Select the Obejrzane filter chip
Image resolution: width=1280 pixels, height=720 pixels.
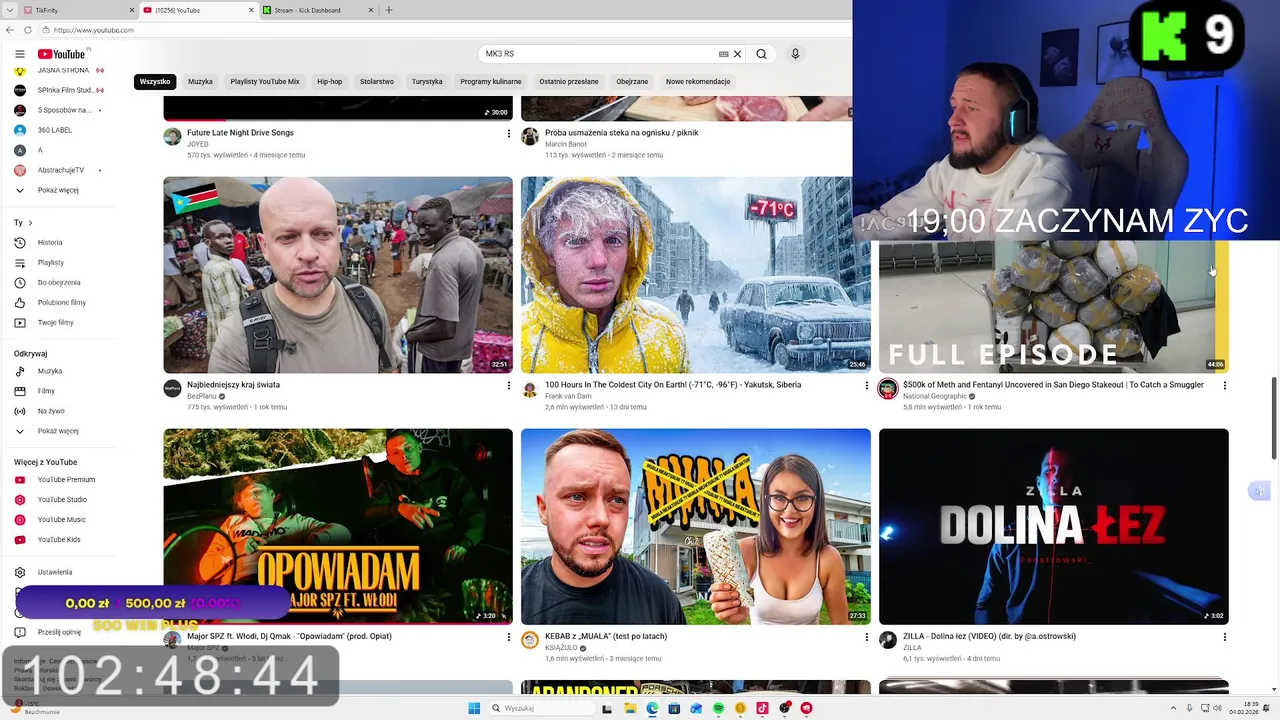click(x=632, y=82)
